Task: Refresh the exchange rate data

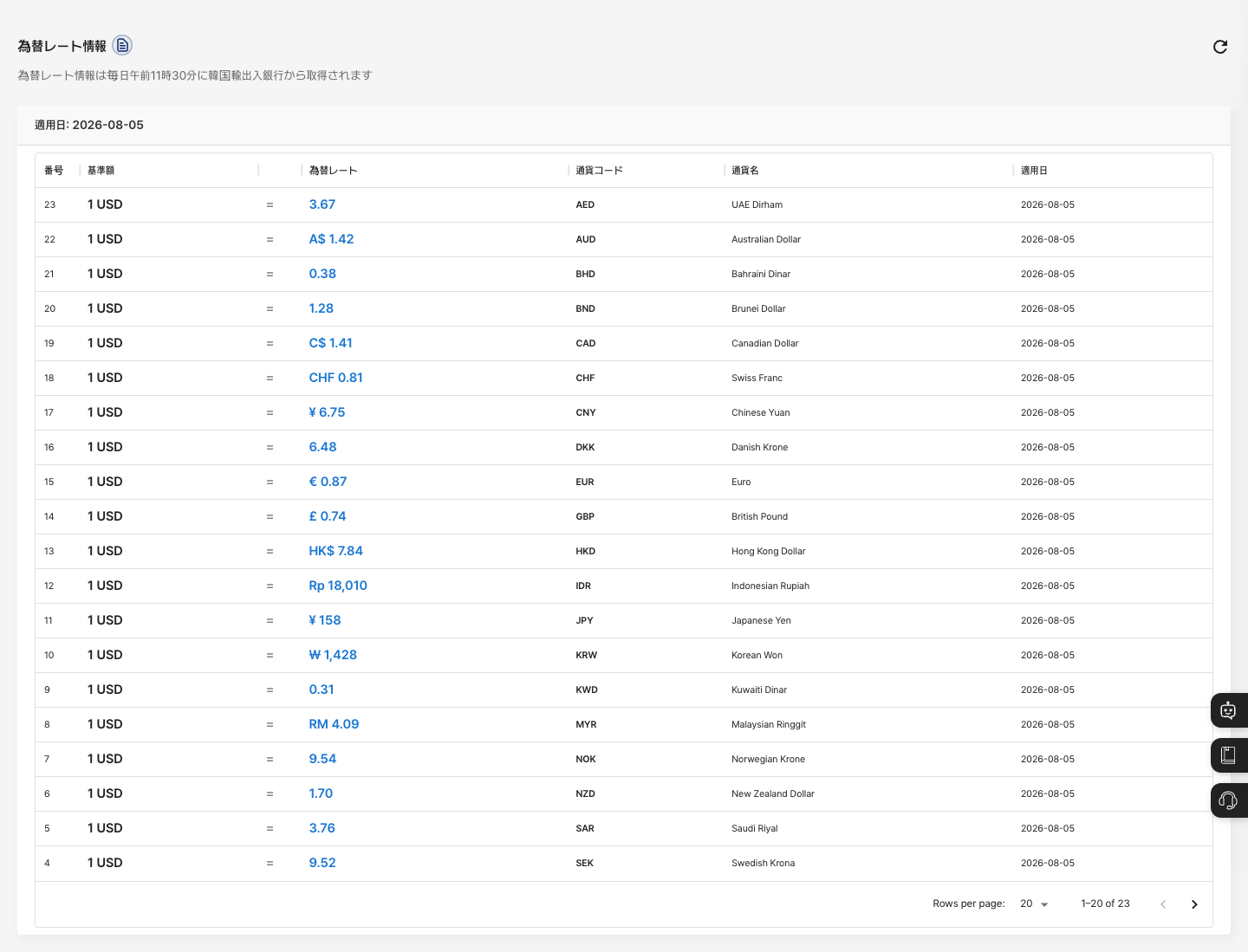Action: [x=1220, y=47]
